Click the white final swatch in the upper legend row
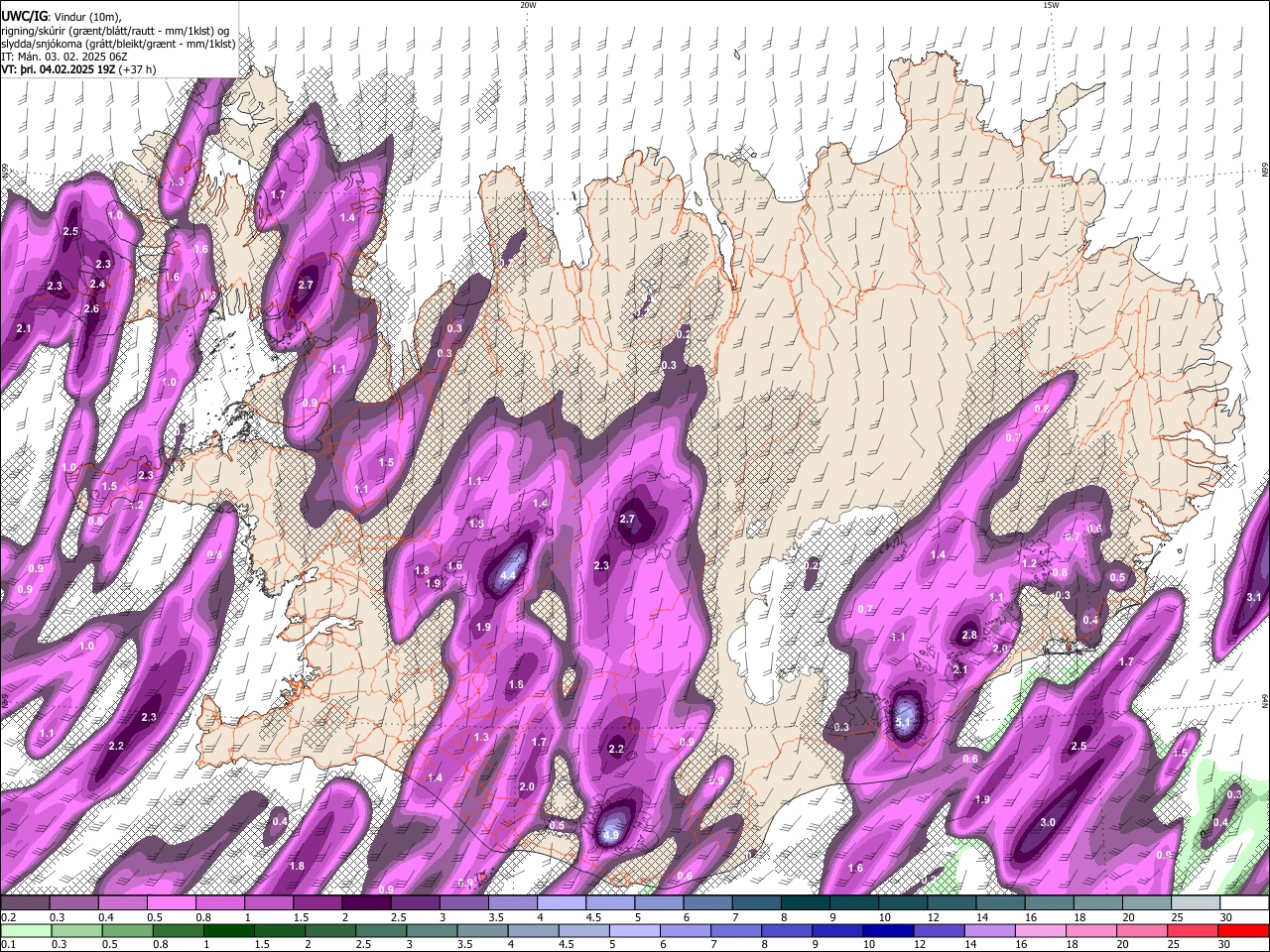Screen dimensions: 1270x952 click(x=1243, y=903)
